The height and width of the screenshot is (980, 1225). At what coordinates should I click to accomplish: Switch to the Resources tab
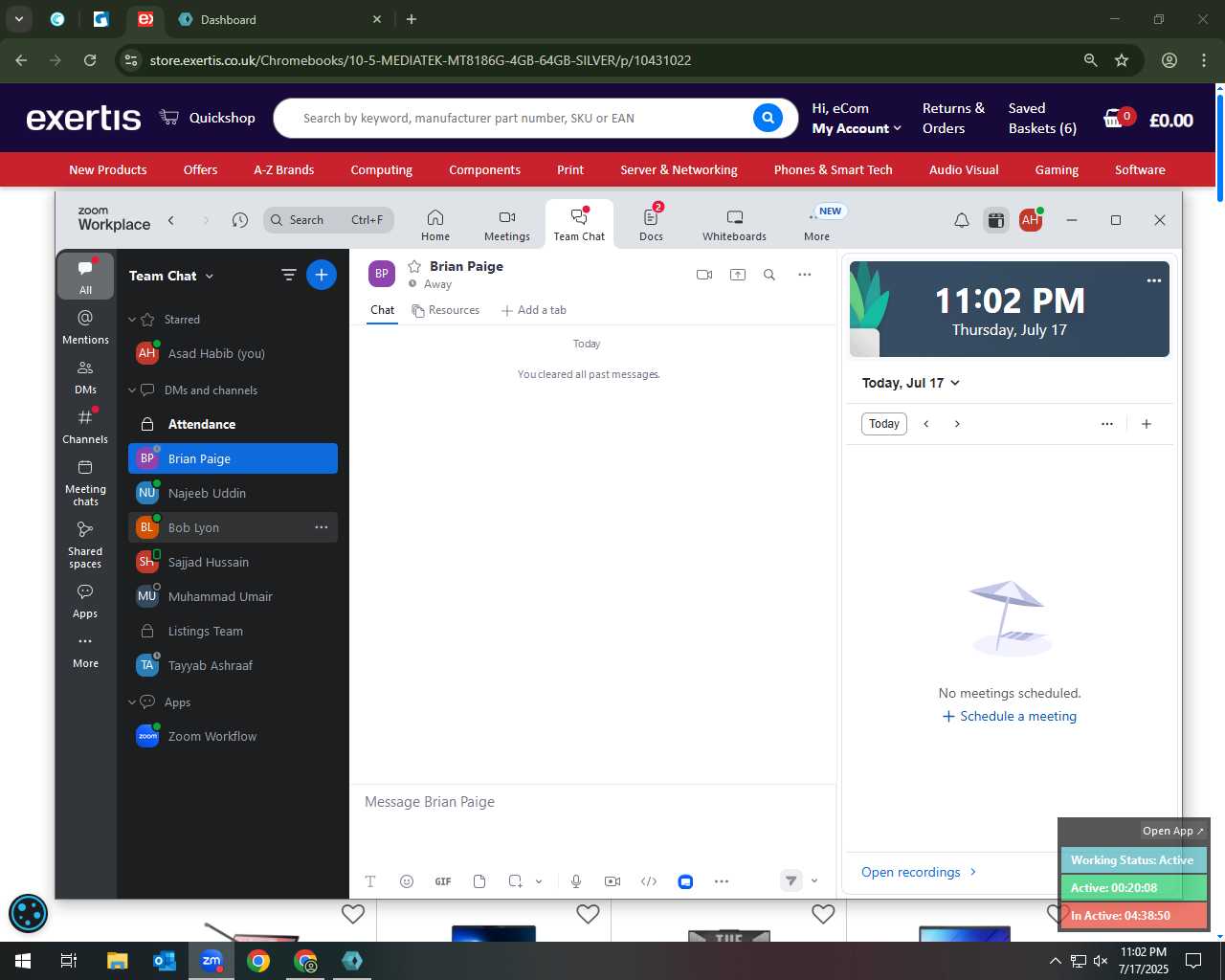point(446,310)
